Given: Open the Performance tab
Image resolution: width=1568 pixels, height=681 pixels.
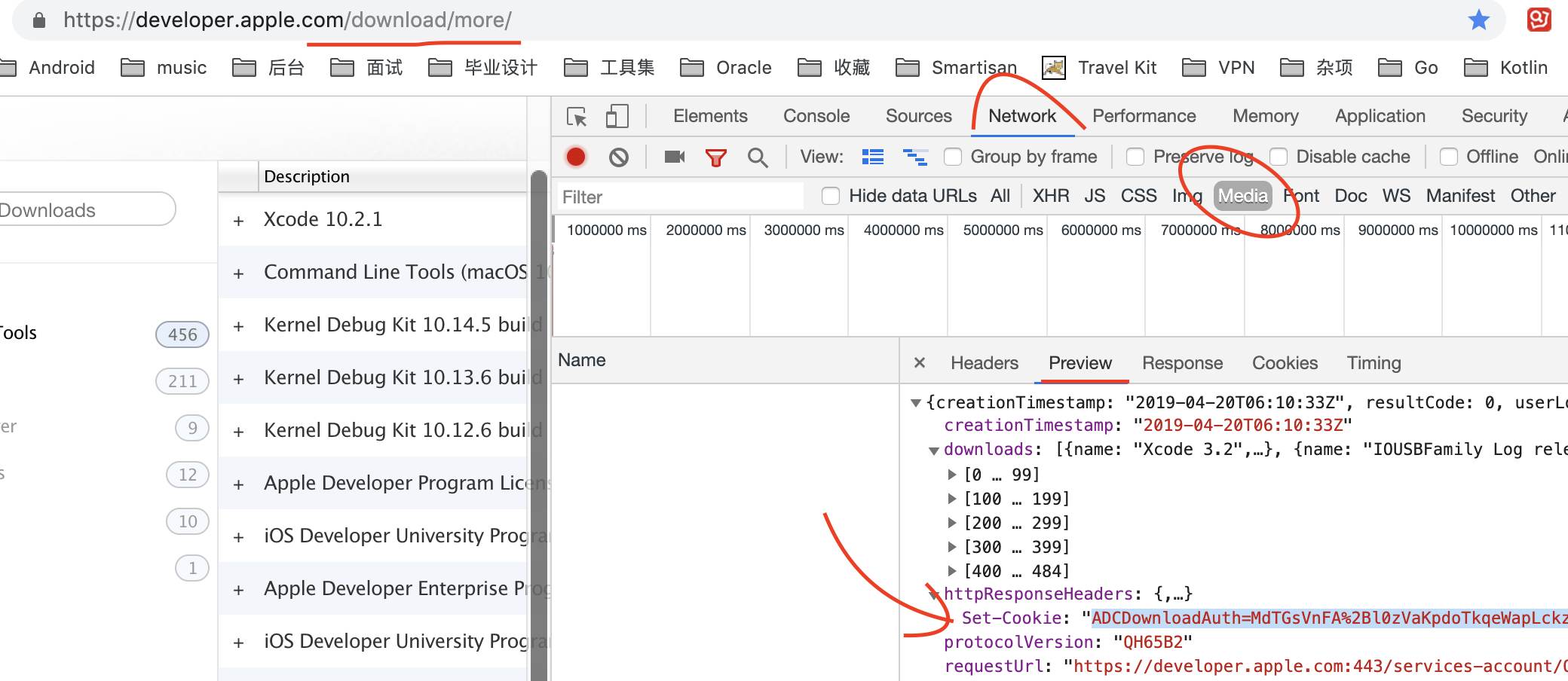Looking at the screenshot, I should [x=1144, y=116].
